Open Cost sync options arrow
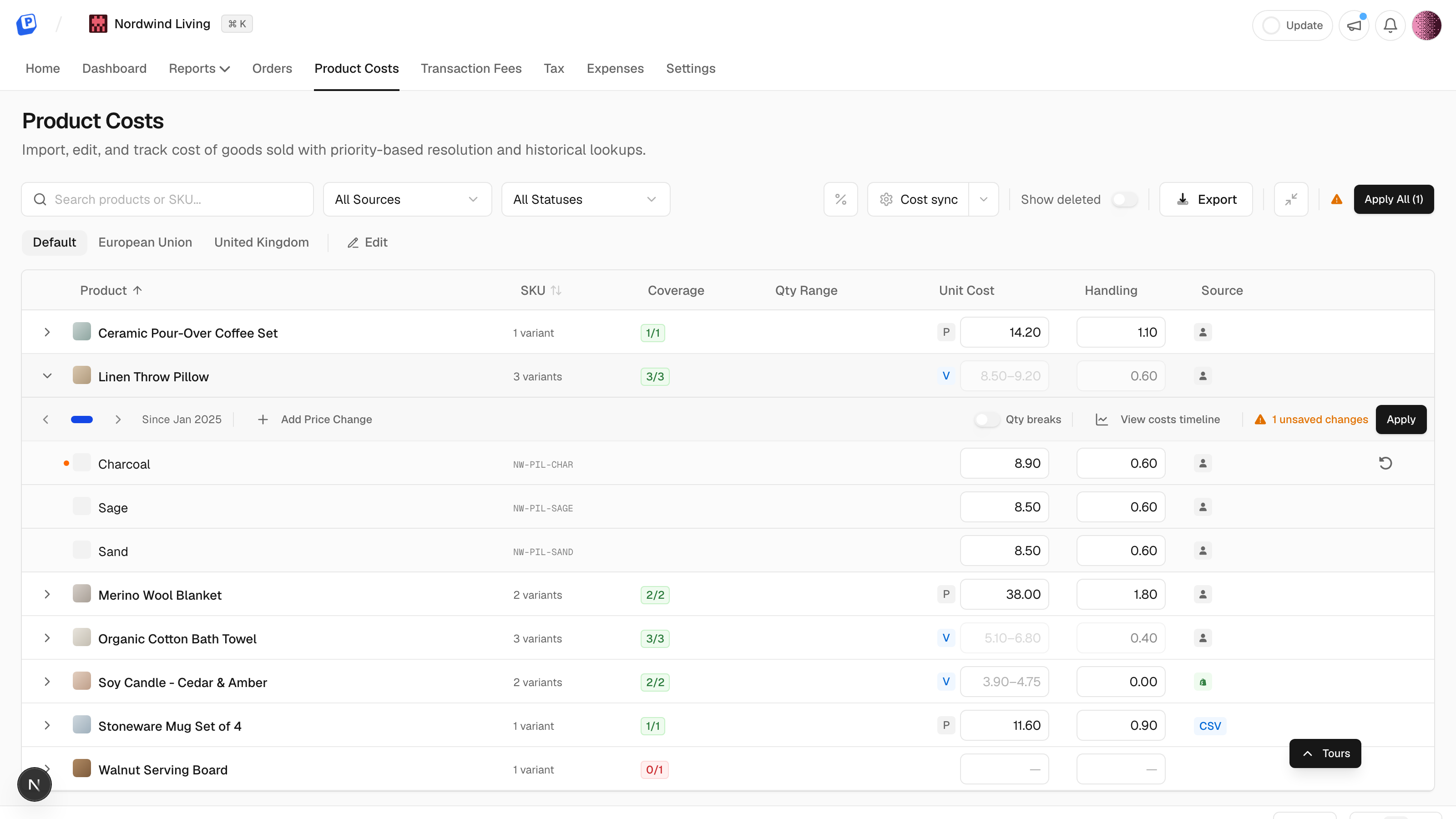This screenshot has height=819, width=1456. 983,200
